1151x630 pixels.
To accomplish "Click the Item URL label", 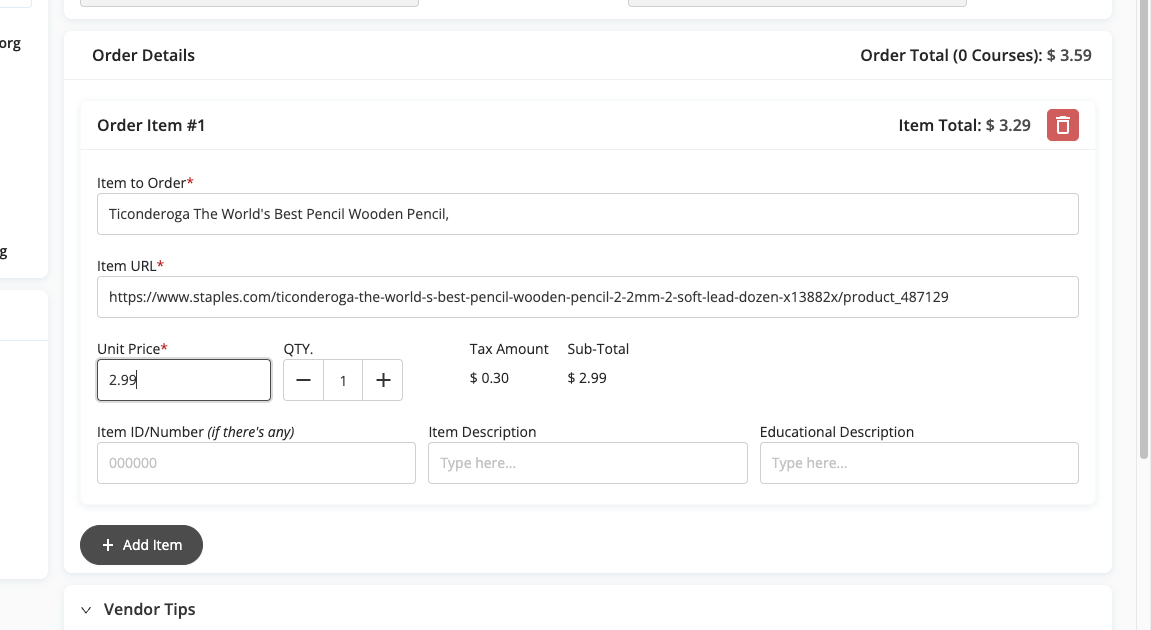I will pyautogui.click(x=130, y=266).
